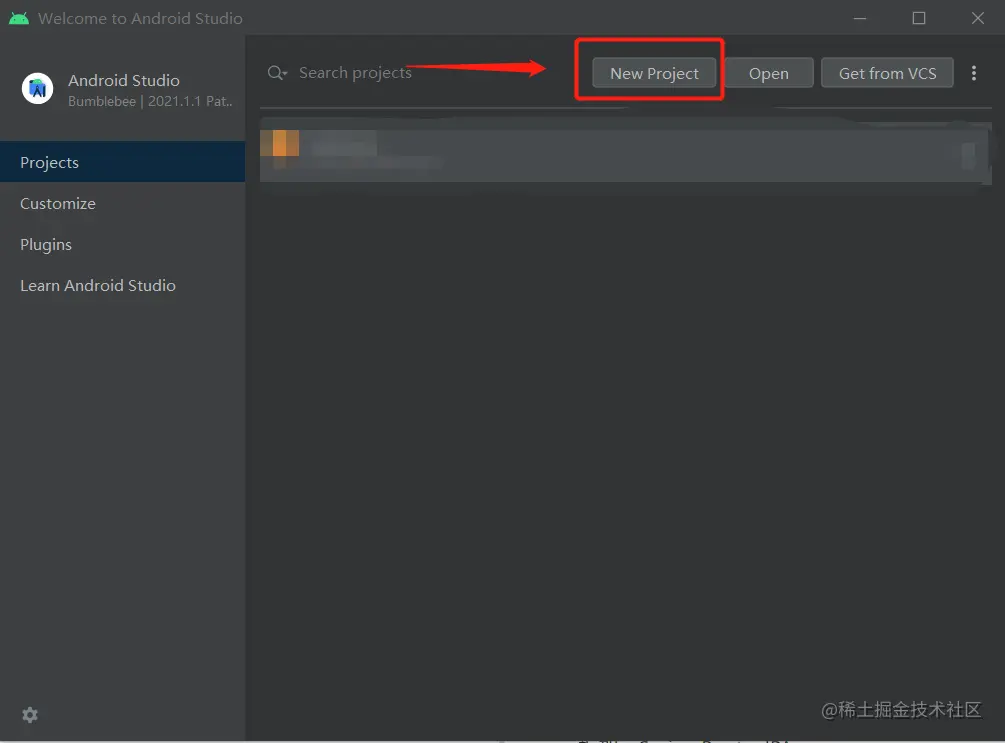Click the search magnifier icon
The width and height of the screenshot is (1005, 743).
coord(277,73)
